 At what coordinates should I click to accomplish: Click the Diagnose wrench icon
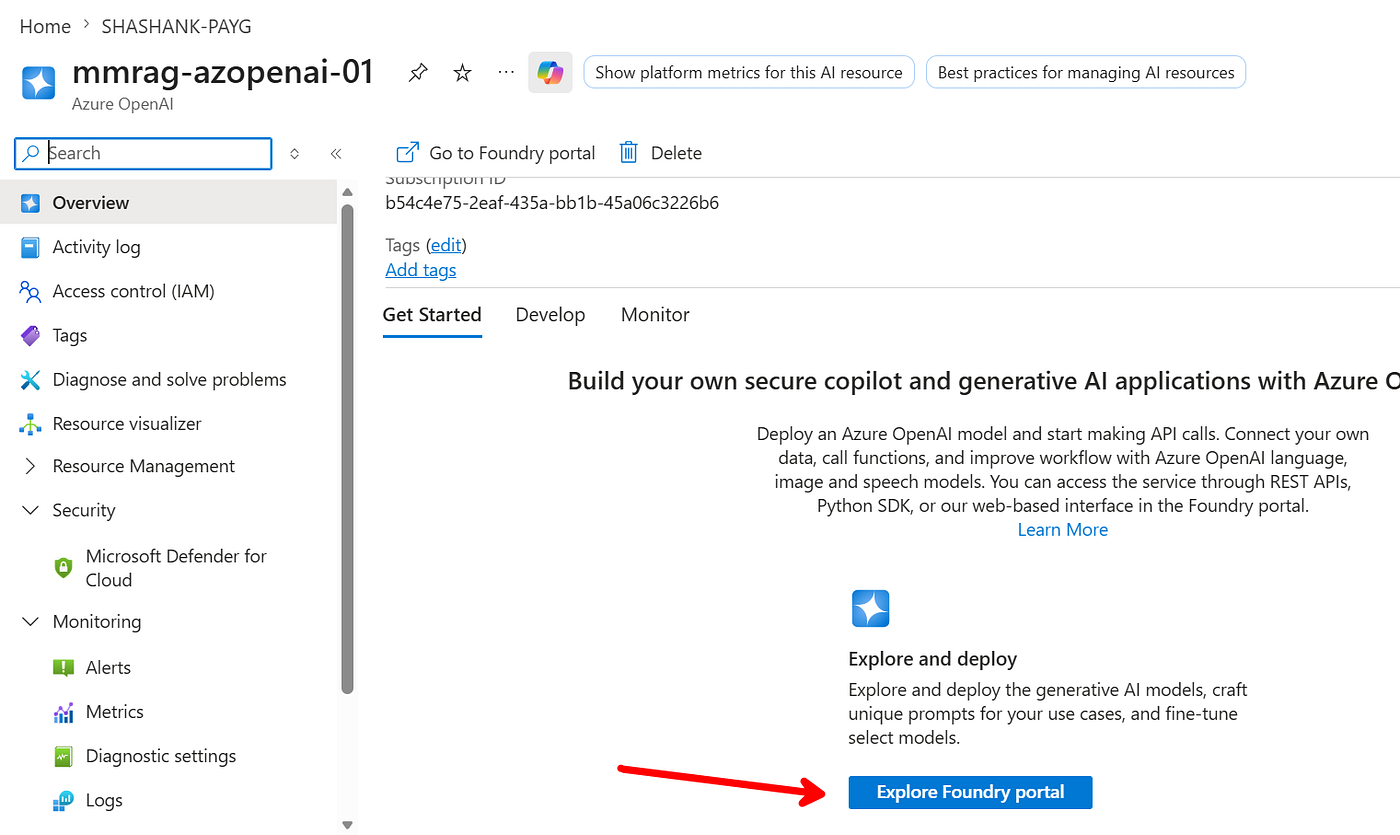[30, 380]
